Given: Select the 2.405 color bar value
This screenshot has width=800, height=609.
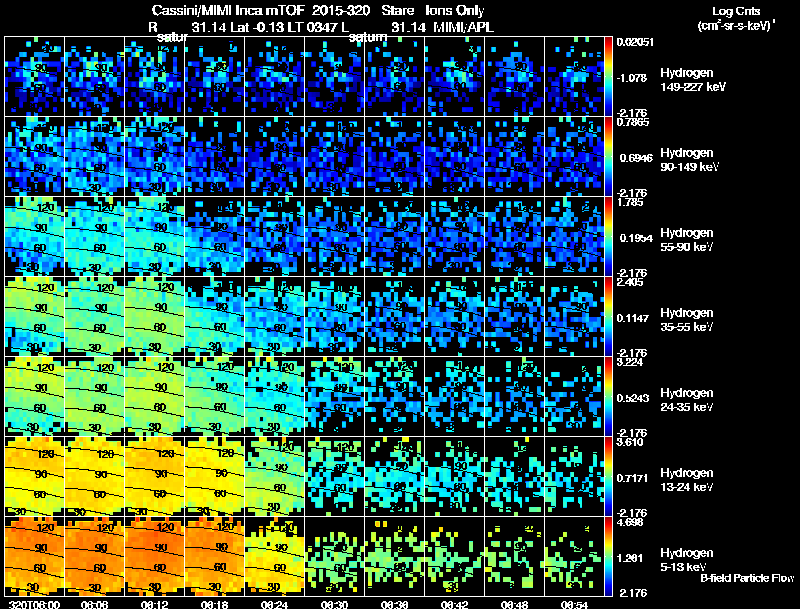Looking at the screenshot, I should click(x=630, y=282).
